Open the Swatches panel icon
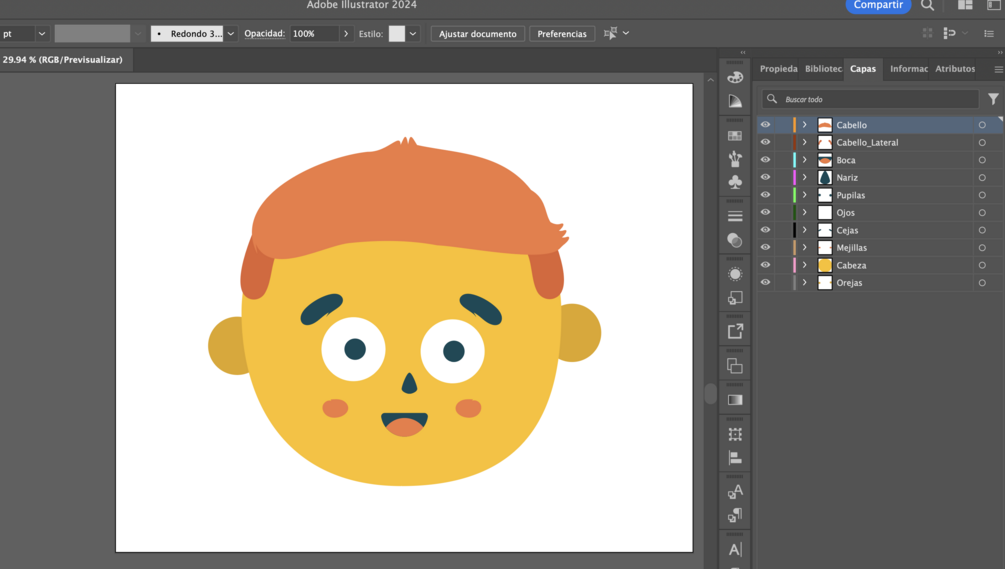The image size is (1005, 569). pos(735,136)
